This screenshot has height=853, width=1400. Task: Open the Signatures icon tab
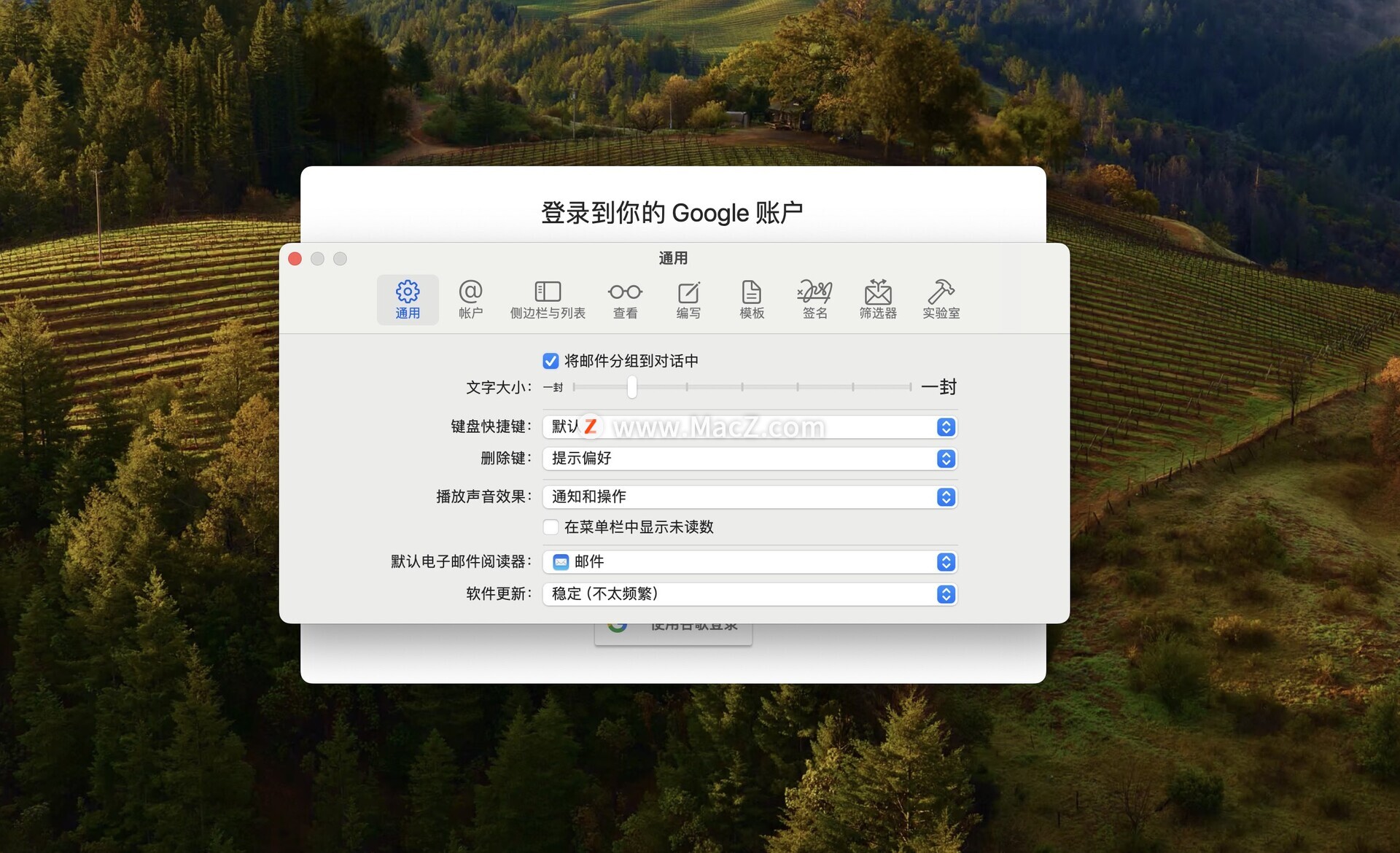point(814,300)
